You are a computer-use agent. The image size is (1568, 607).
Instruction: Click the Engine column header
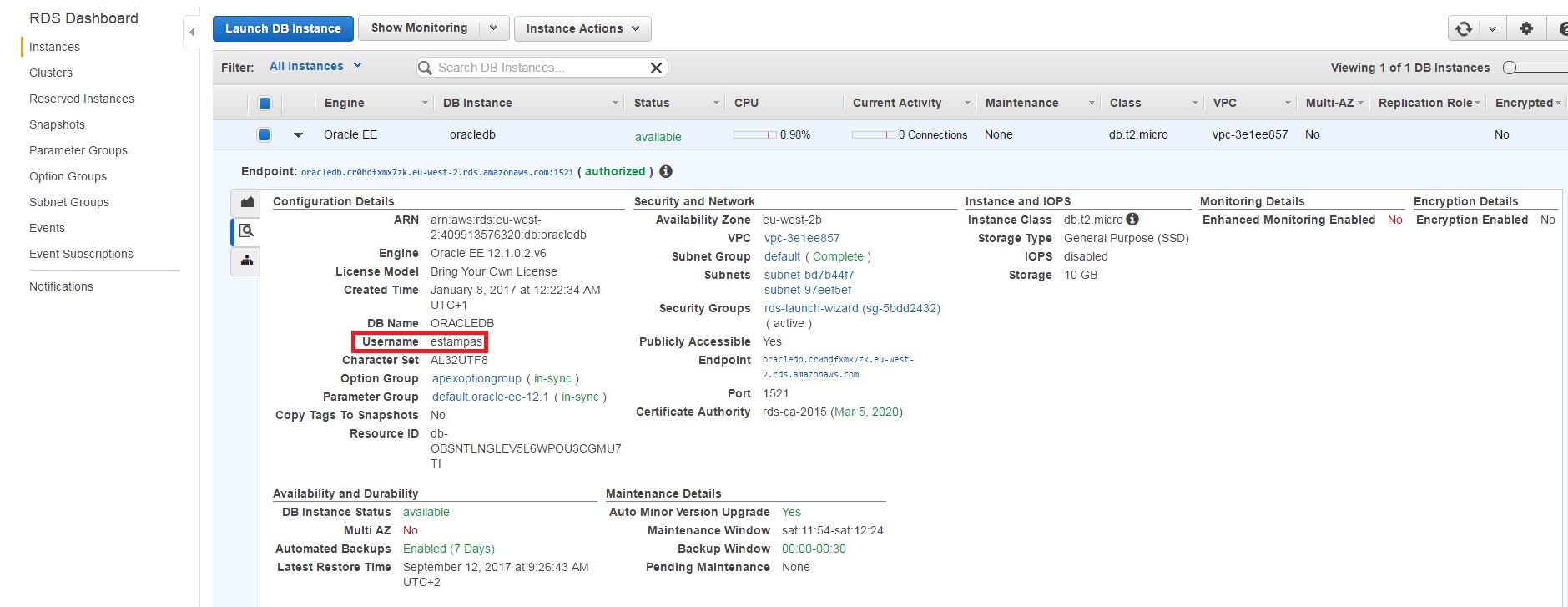(344, 103)
